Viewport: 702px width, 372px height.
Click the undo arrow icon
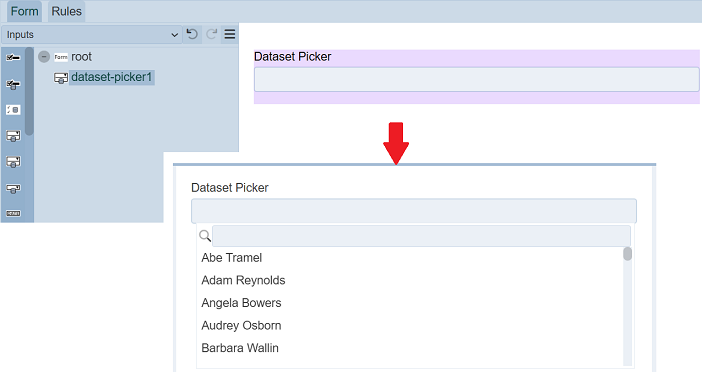point(192,34)
